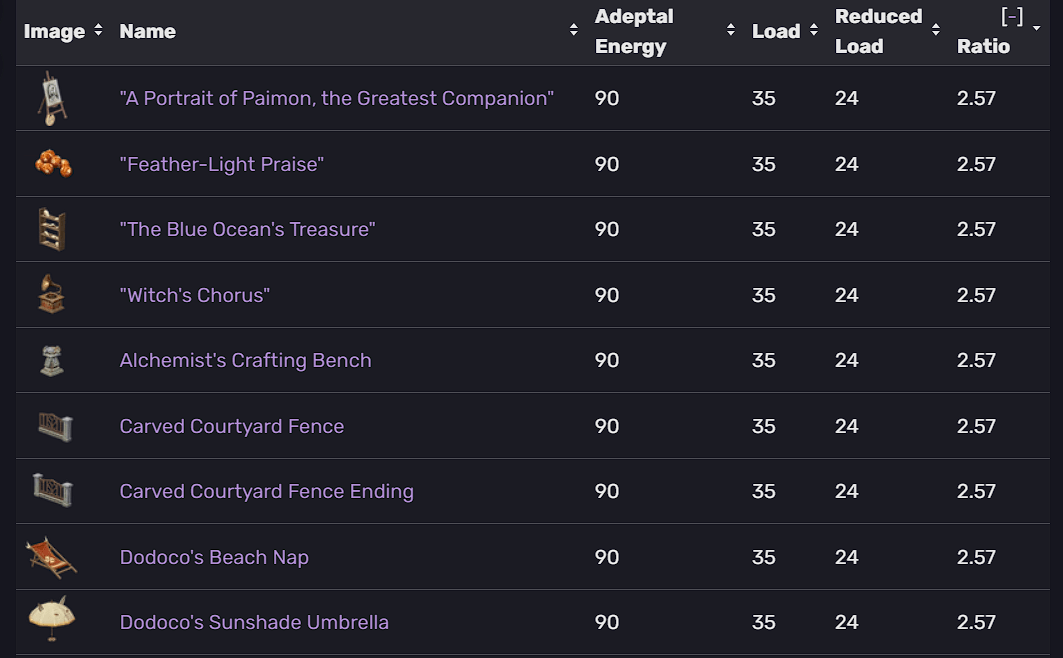
Task: Click the Feather-Light Praise pumpkins icon
Action: (x=53, y=163)
